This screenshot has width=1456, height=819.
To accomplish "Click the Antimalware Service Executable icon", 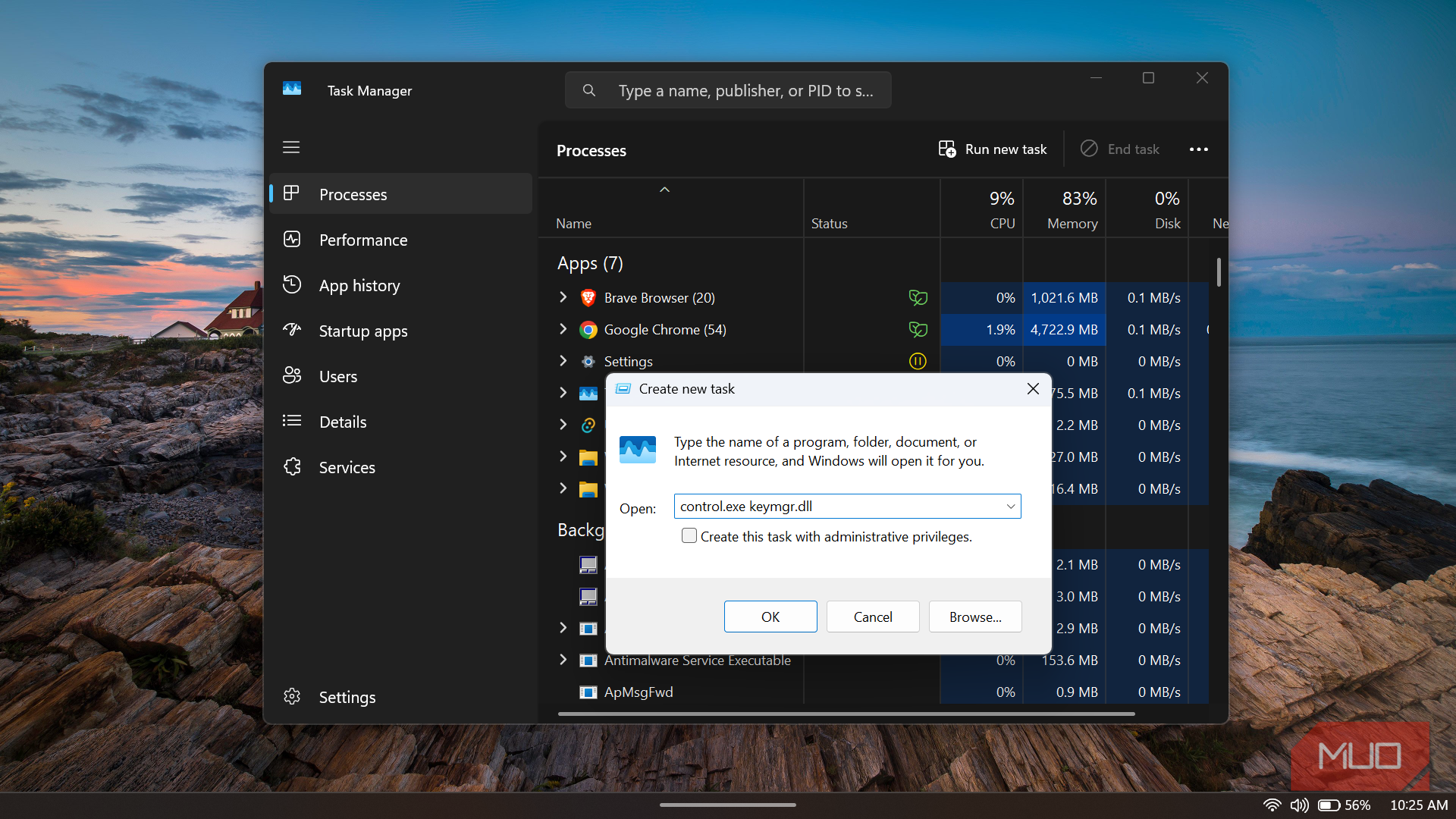I will (588, 661).
